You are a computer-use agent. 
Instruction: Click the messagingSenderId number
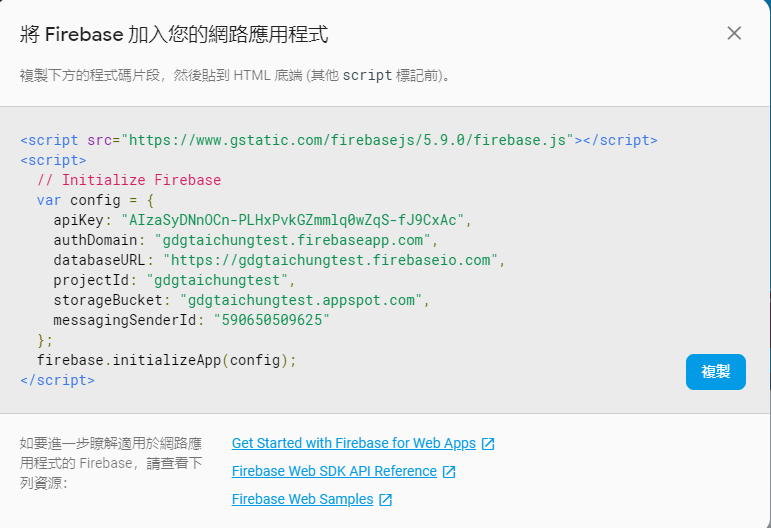pos(271,321)
